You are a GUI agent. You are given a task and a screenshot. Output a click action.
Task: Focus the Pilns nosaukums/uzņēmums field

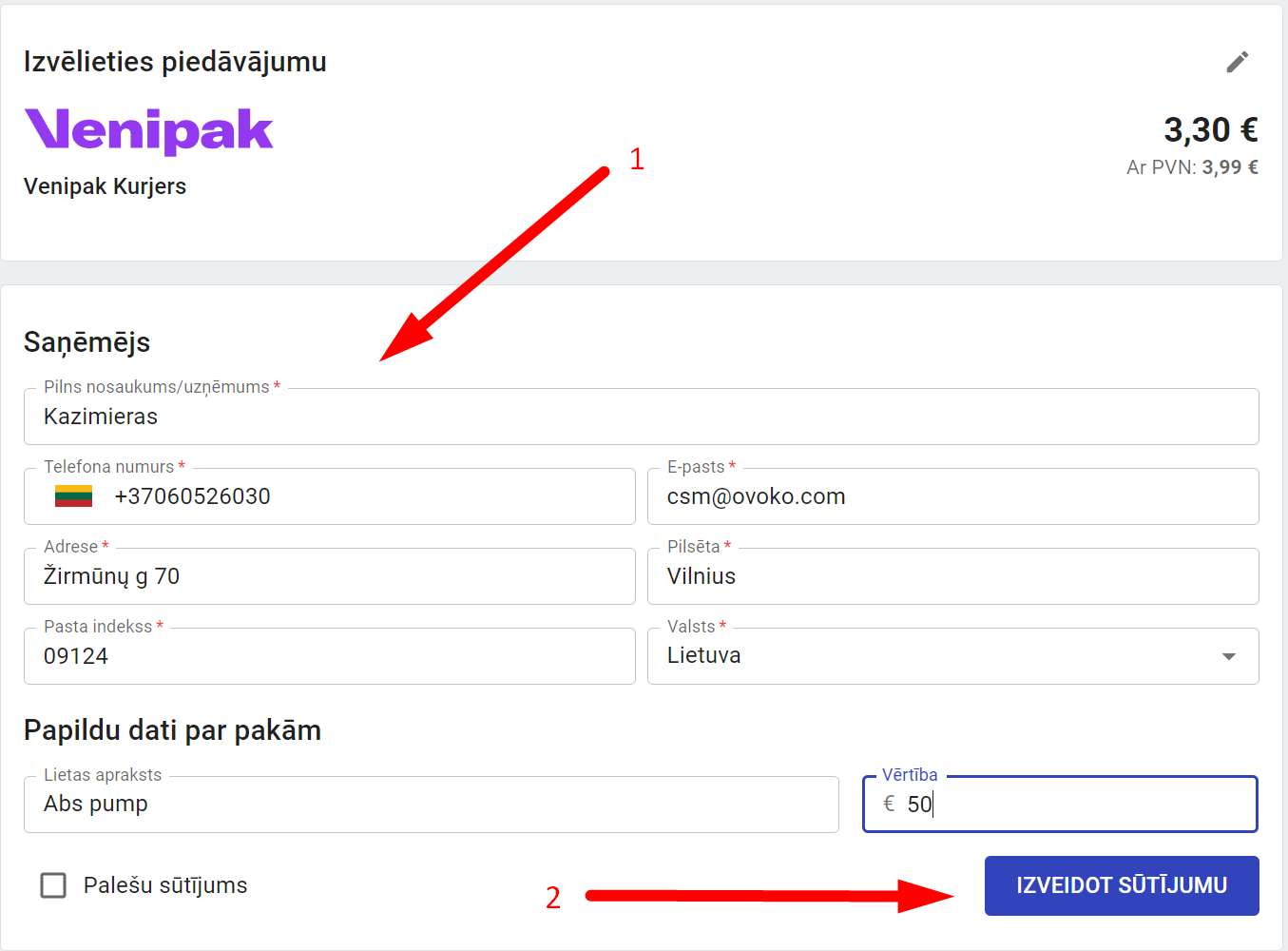[642, 417]
